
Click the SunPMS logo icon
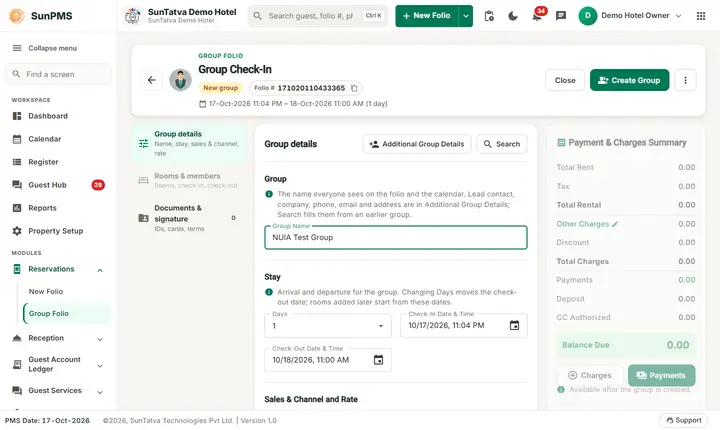[17, 16]
